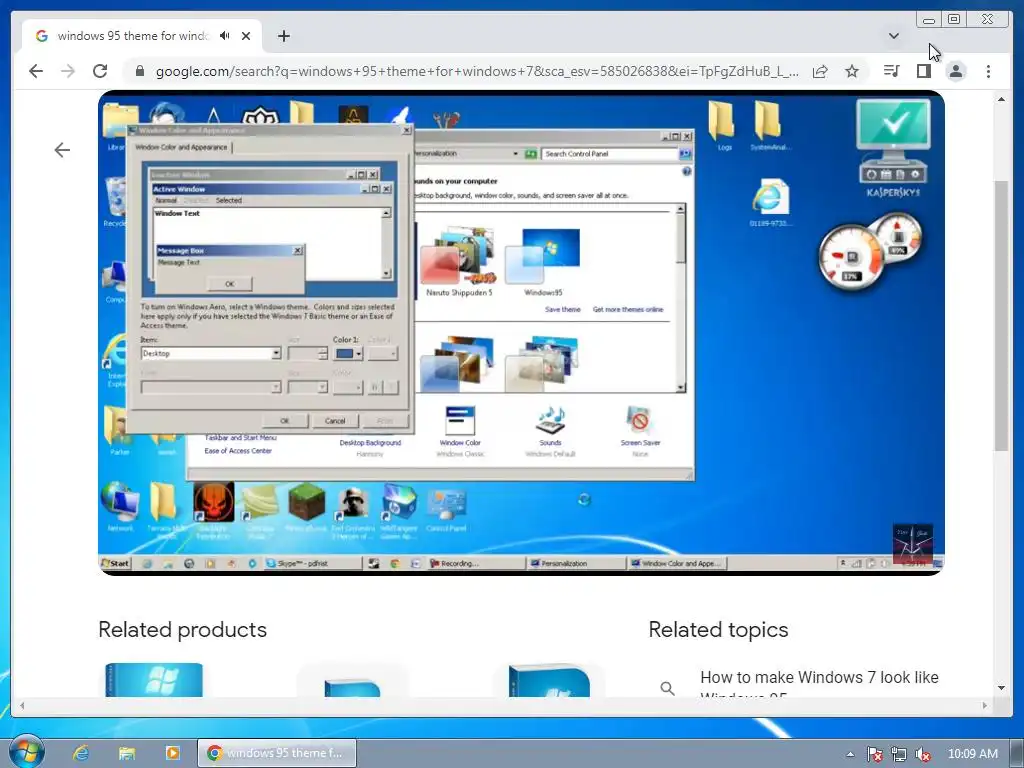Click the vertical scrollbar up arrow

click(x=1001, y=100)
